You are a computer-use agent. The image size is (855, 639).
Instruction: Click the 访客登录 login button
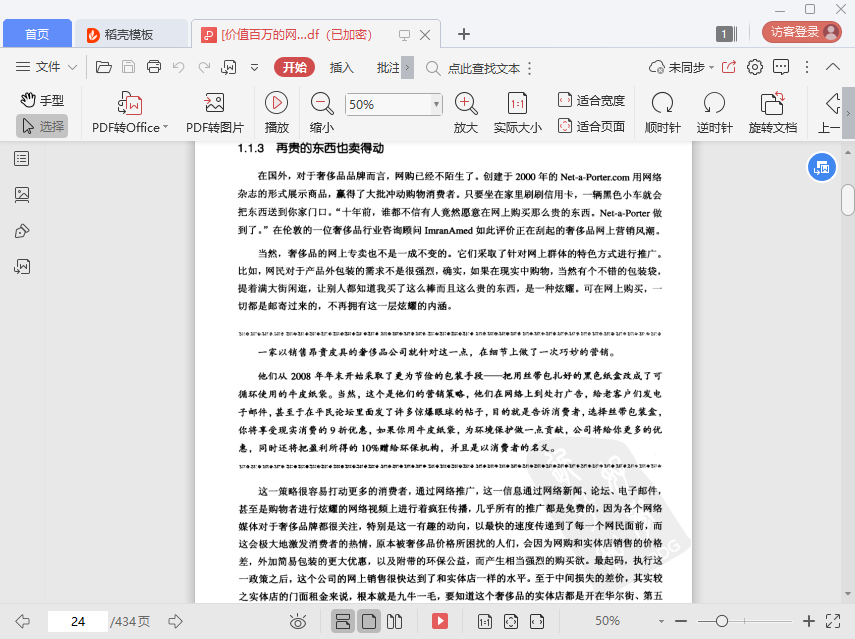pos(802,32)
